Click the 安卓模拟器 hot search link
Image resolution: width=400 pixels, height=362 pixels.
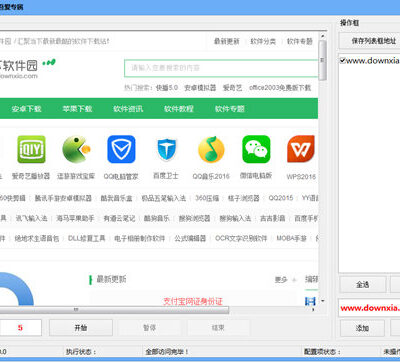[200, 88]
